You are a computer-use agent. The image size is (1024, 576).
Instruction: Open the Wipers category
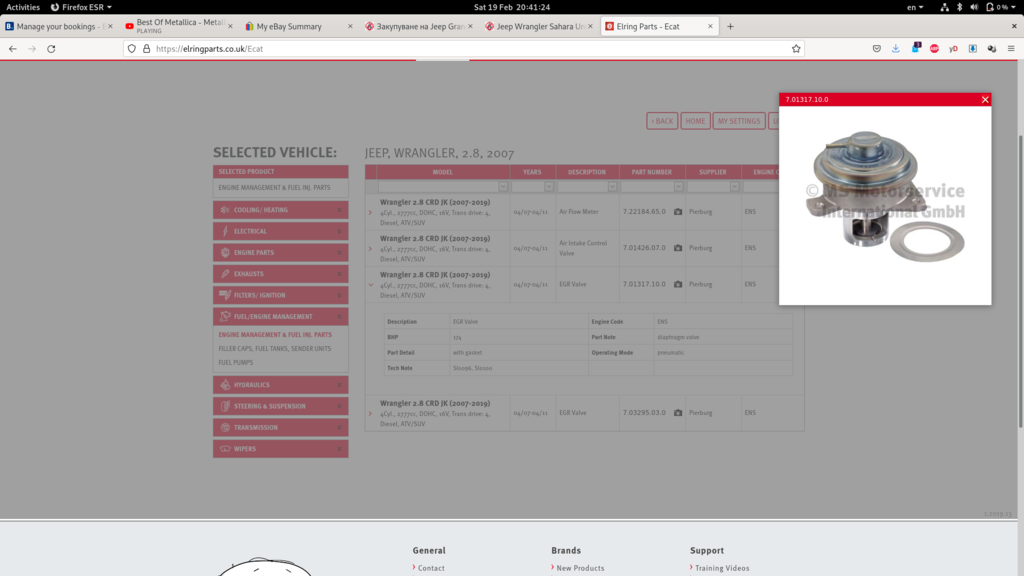[x=280, y=449]
